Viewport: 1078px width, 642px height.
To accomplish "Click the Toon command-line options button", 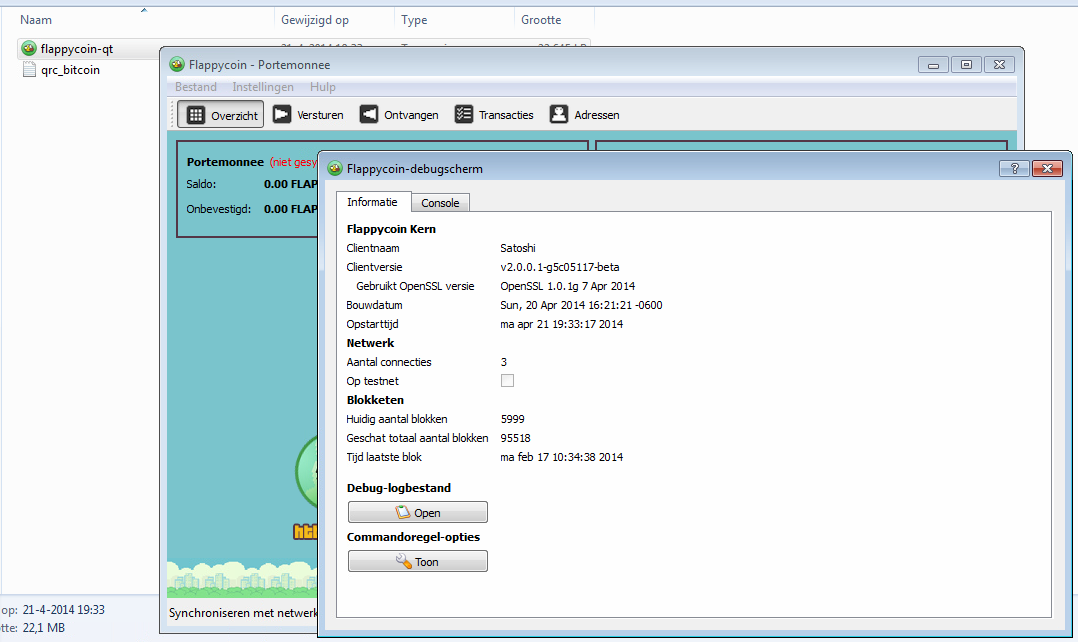I will coord(417,562).
